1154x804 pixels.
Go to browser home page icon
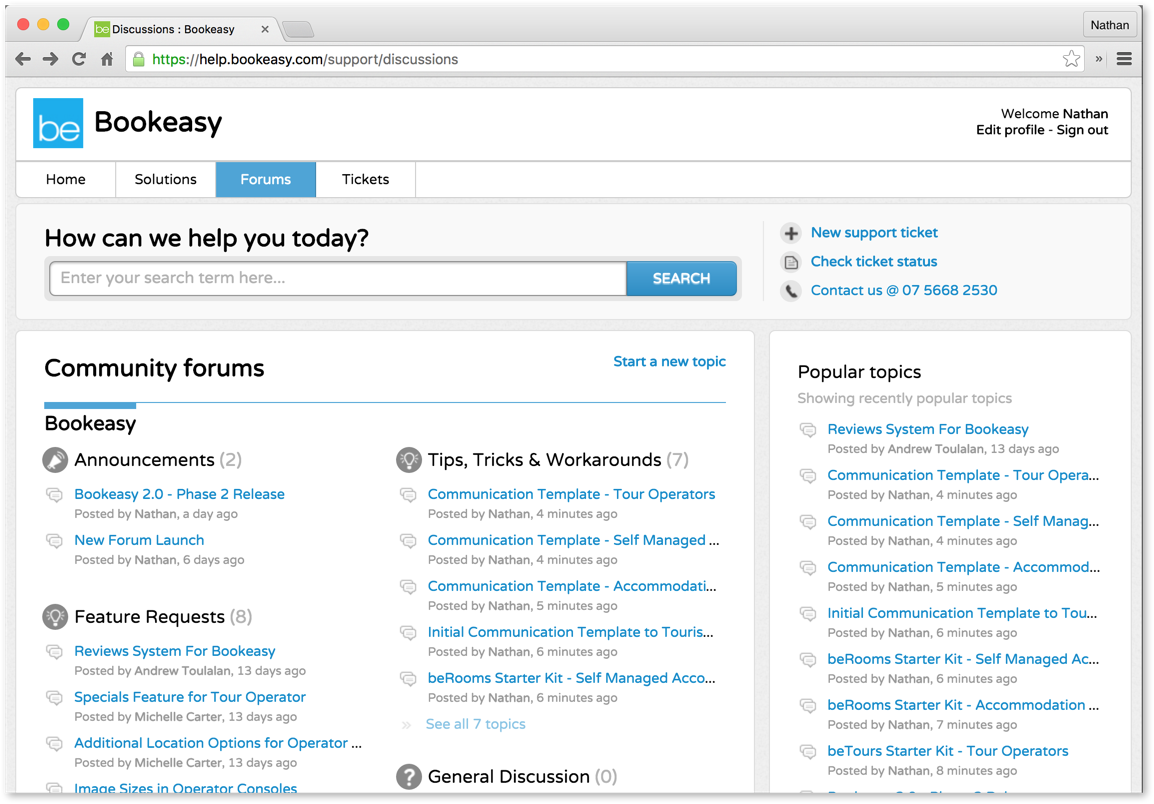point(107,59)
